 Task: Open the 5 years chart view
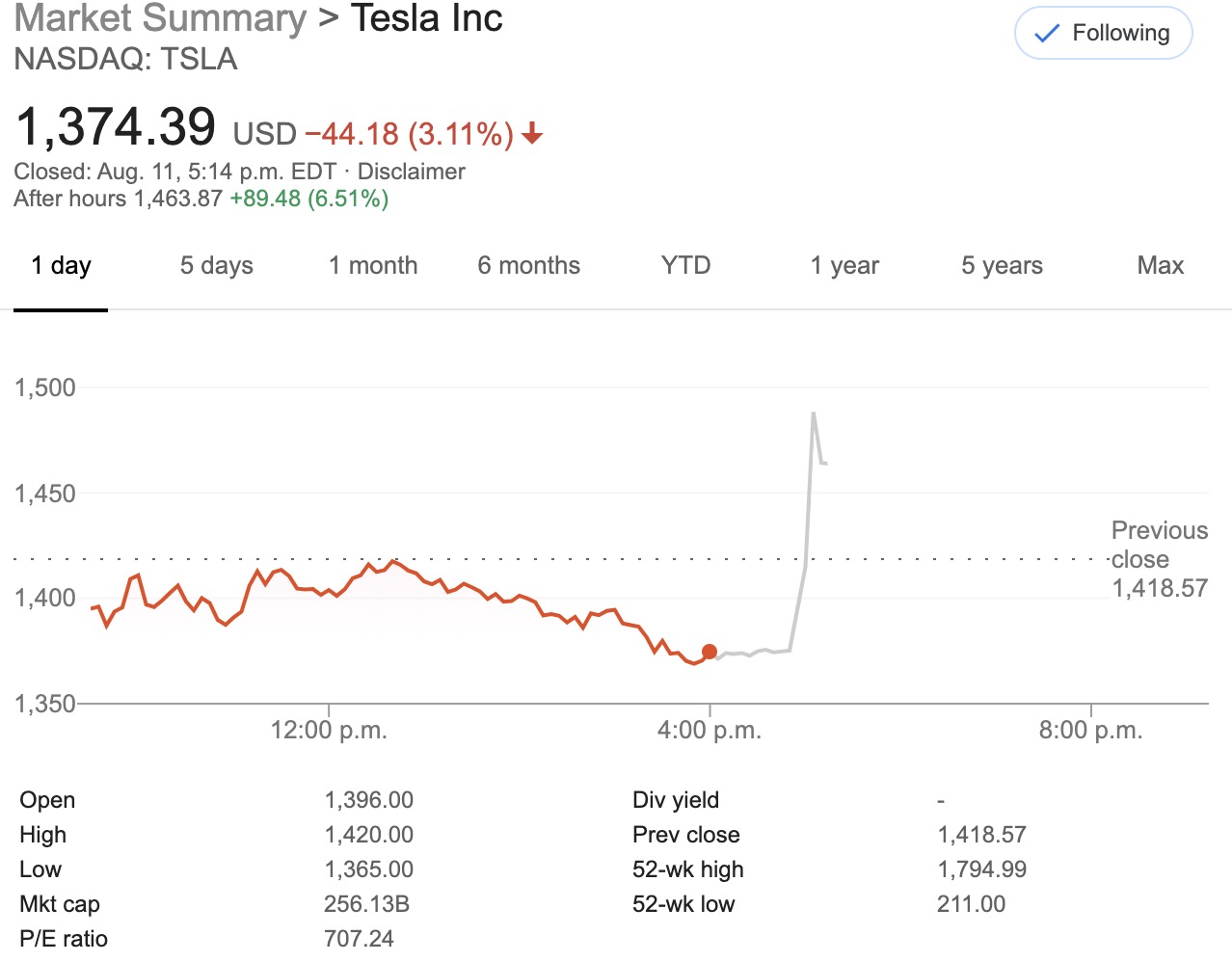point(1001,265)
